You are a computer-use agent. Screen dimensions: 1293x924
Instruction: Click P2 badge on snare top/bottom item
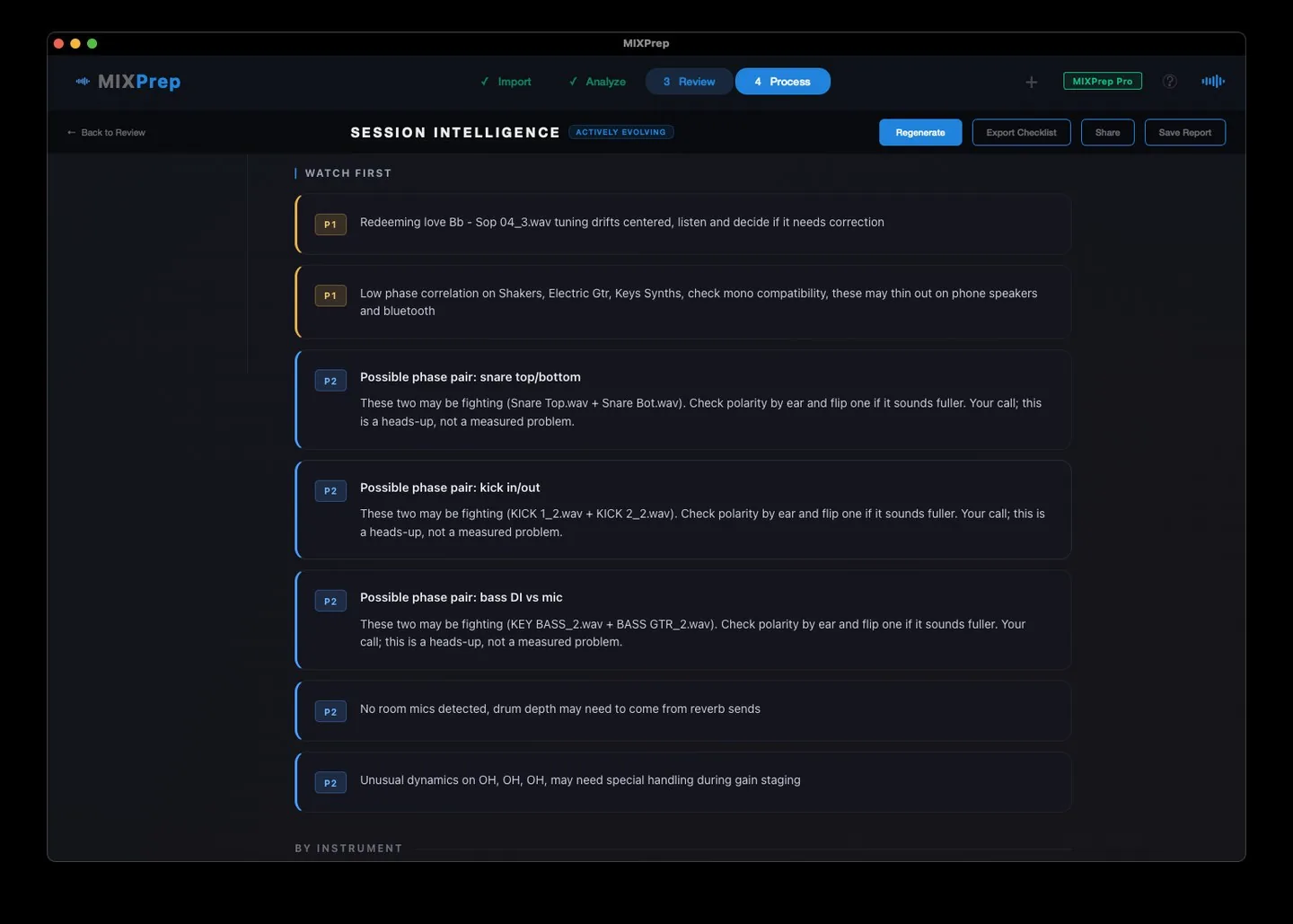[x=330, y=381]
